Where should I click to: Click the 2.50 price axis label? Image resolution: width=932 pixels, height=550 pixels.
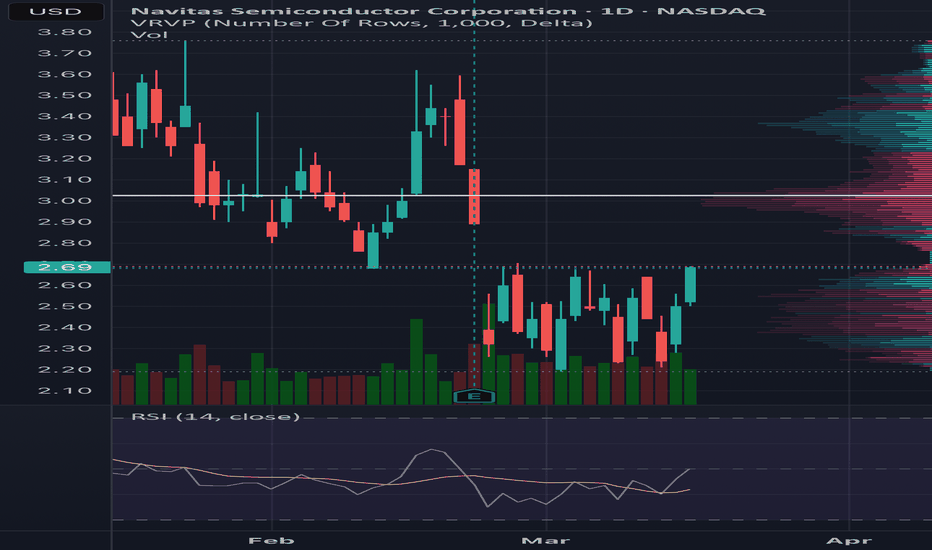[65, 306]
